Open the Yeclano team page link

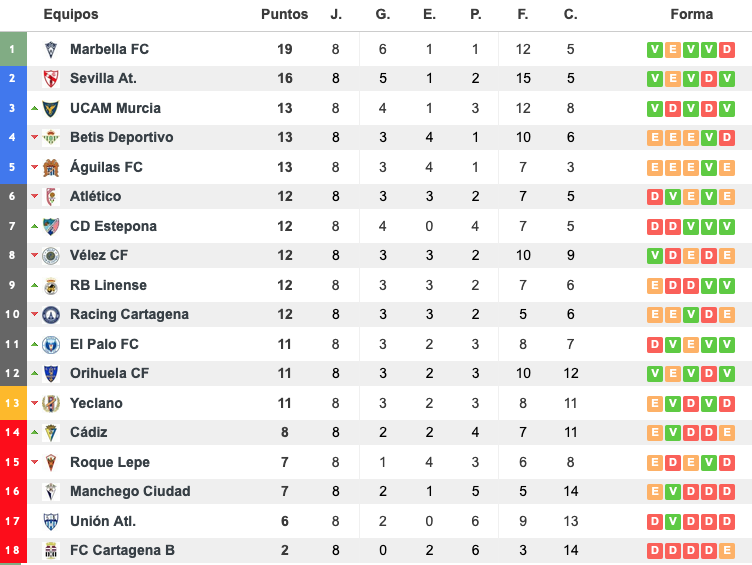[x=96, y=403]
